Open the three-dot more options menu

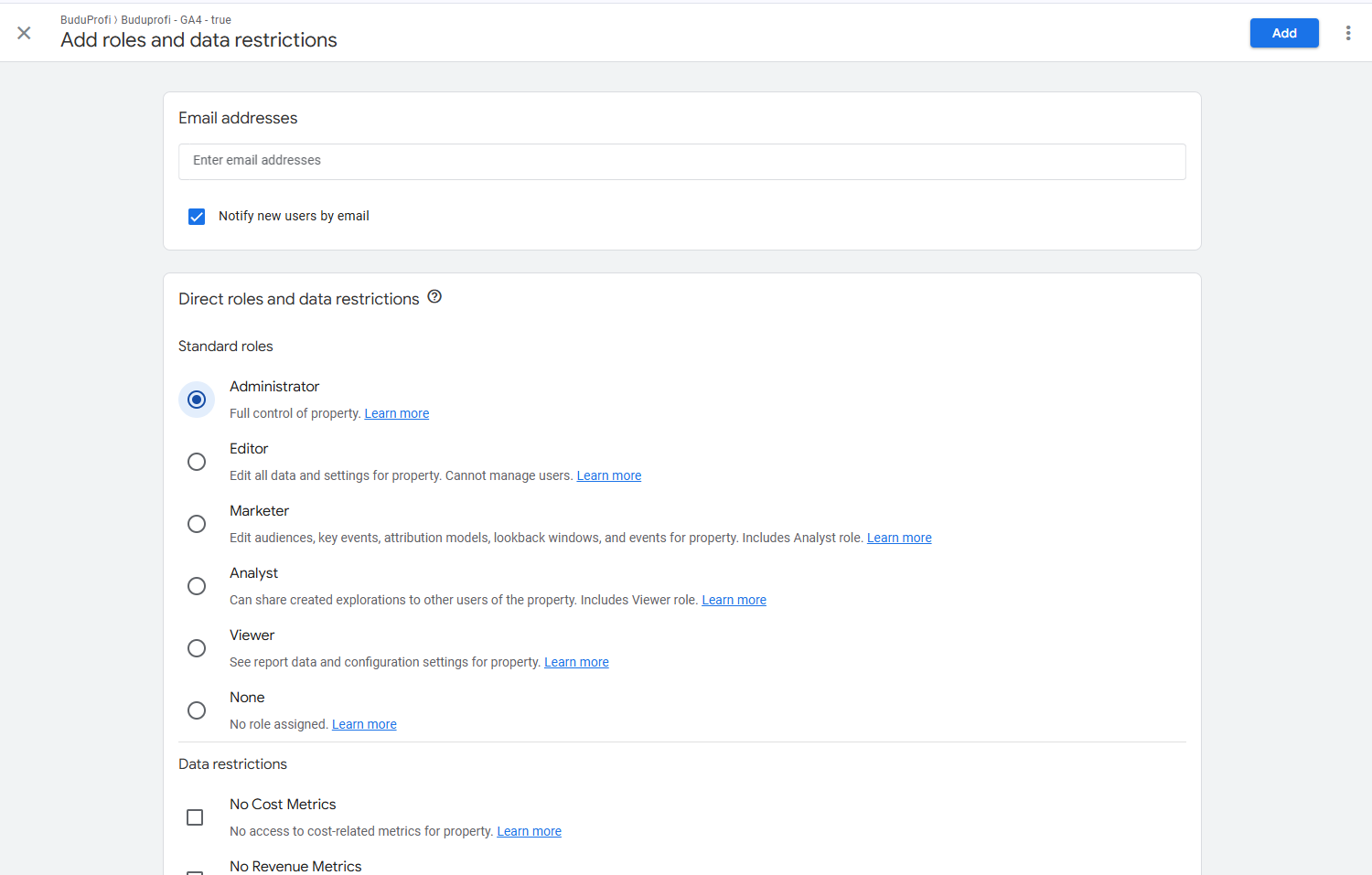(x=1348, y=33)
